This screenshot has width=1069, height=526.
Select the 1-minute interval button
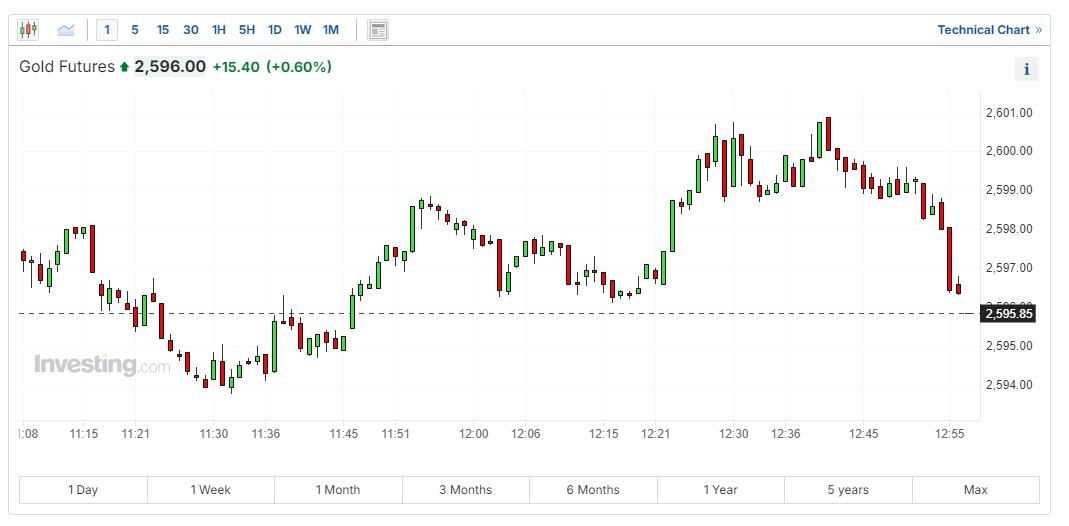(x=107, y=30)
